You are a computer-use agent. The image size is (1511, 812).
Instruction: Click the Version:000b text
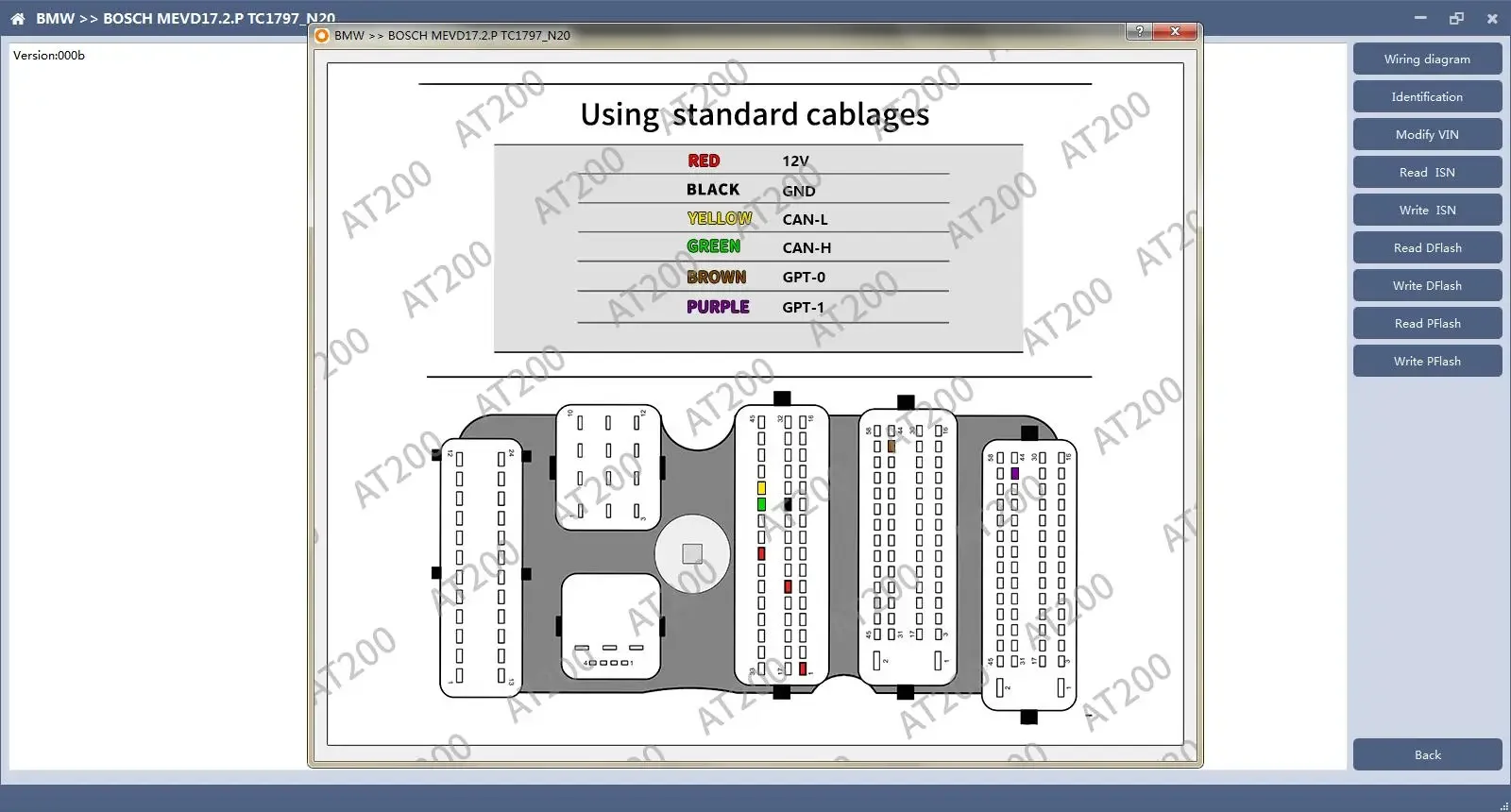(x=49, y=55)
